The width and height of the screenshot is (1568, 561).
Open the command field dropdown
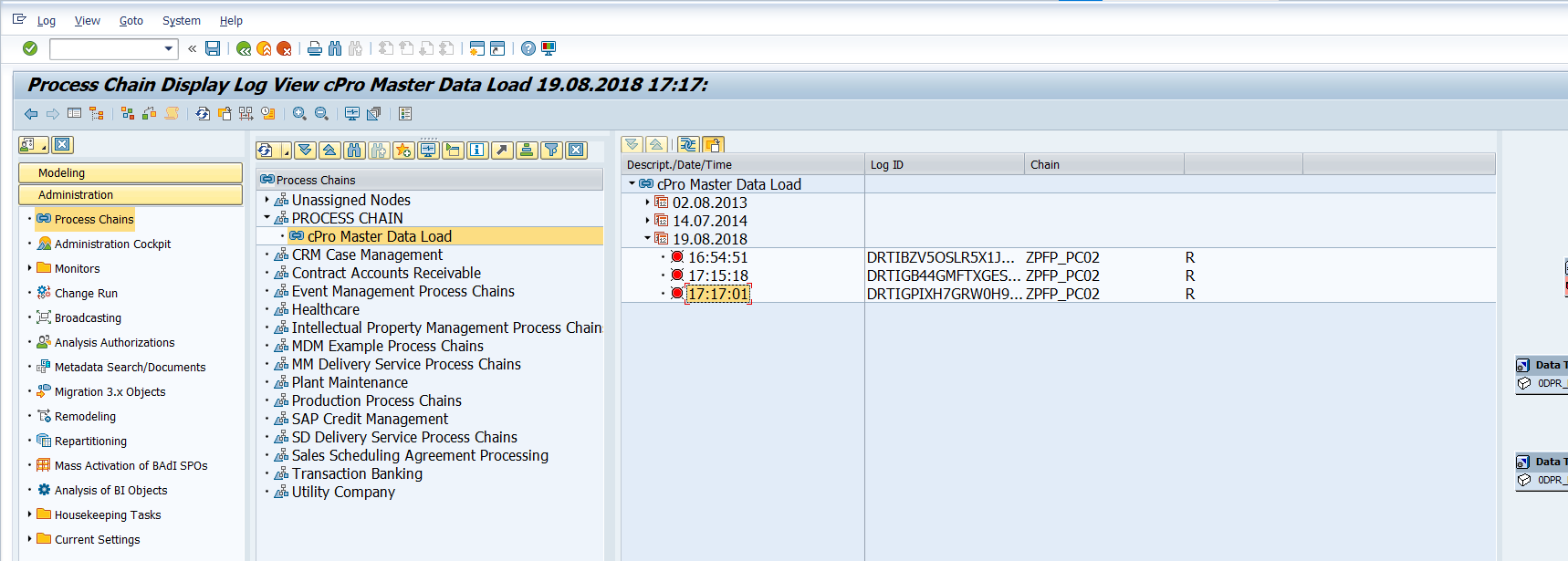tap(168, 49)
